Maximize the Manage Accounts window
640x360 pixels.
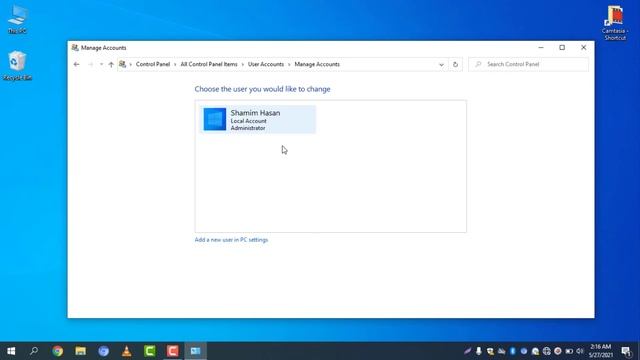tap(562, 47)
